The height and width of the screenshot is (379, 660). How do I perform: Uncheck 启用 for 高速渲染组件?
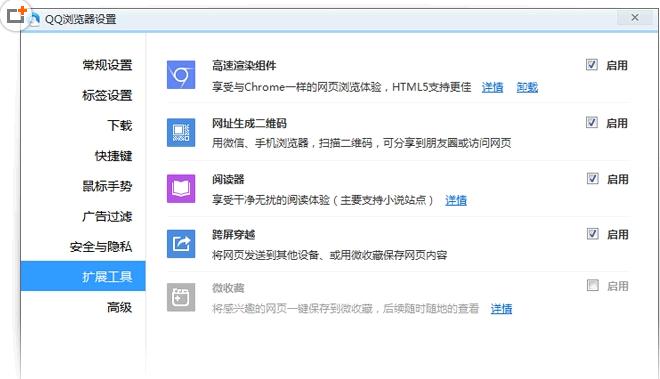[592, 65]
